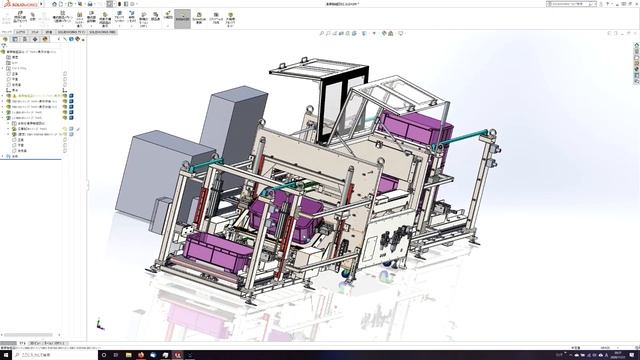Open the DimXpertManager tab

coord(35,39)
